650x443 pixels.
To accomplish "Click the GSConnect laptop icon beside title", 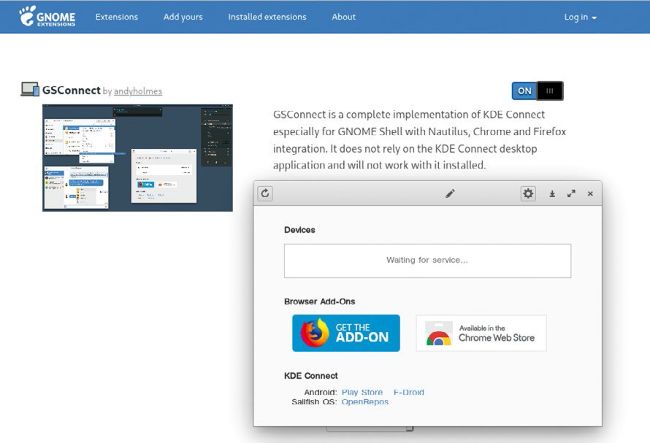I will pyautogui.click(x=30, y=90).
